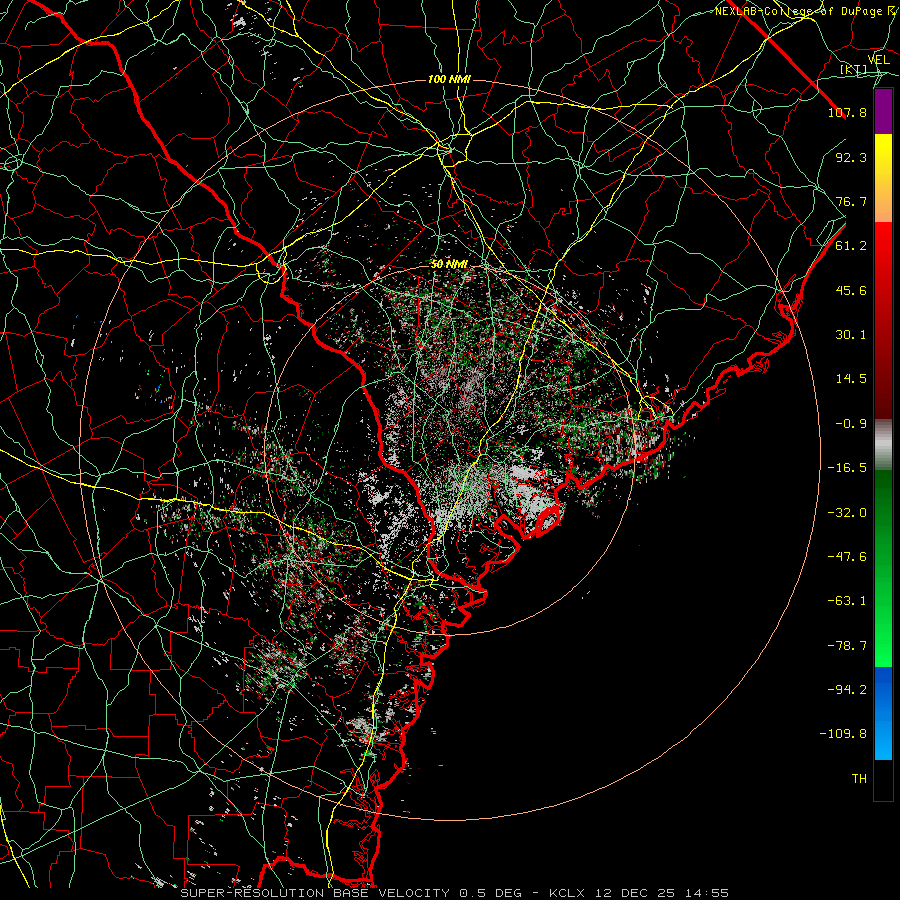Viewport: 900px width, 900px height.
Task: Select the 107.8 velocity scale value
Action: [847, 112]
